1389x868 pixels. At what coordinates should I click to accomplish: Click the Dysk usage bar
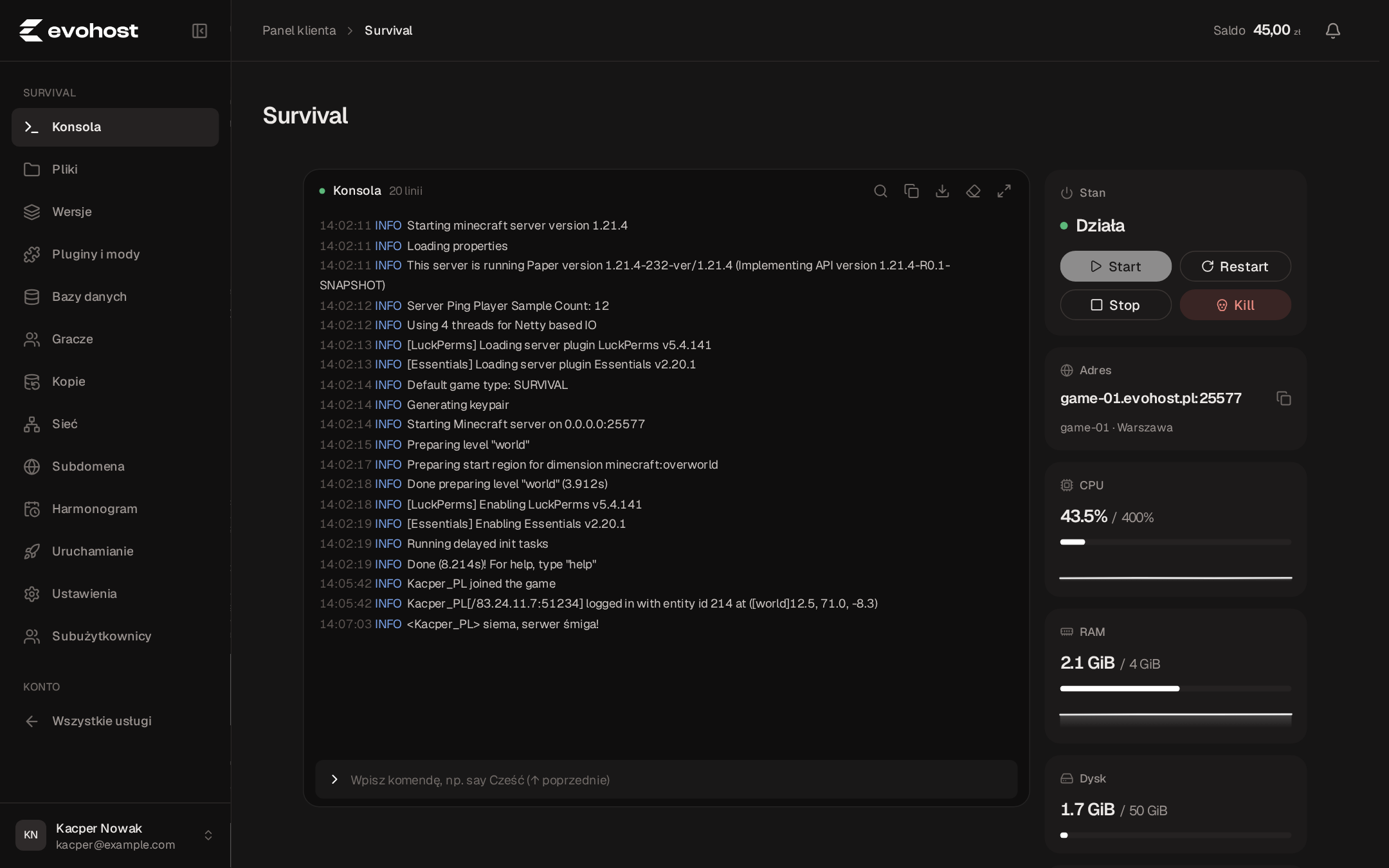1176,835
